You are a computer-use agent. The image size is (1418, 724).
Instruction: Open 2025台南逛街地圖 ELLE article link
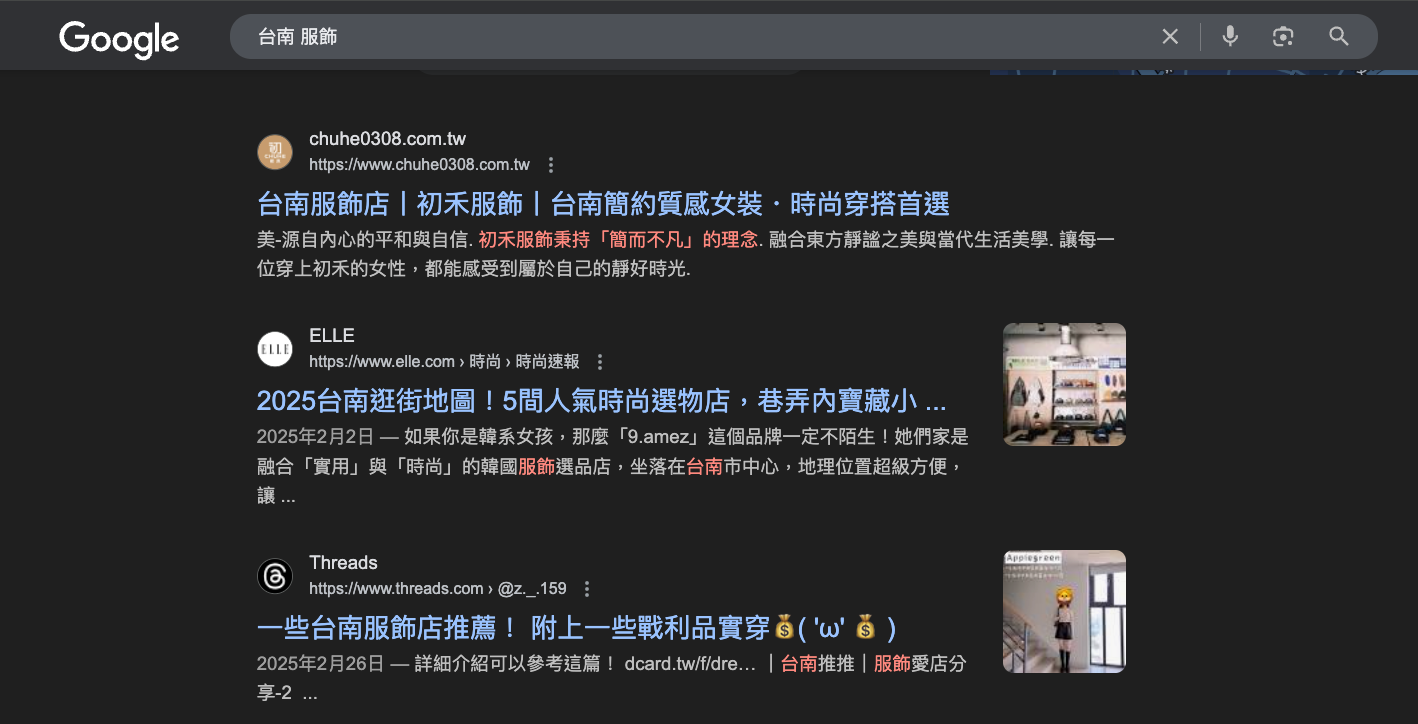[x=601, y=402]
